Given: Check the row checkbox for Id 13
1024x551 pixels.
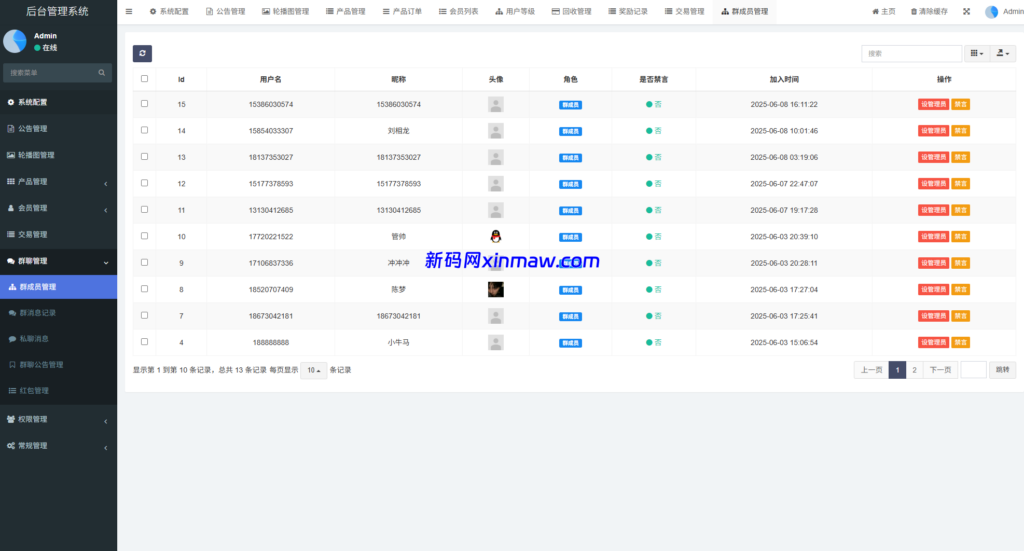Looking at the screenshot, I should tap(144, 157).
